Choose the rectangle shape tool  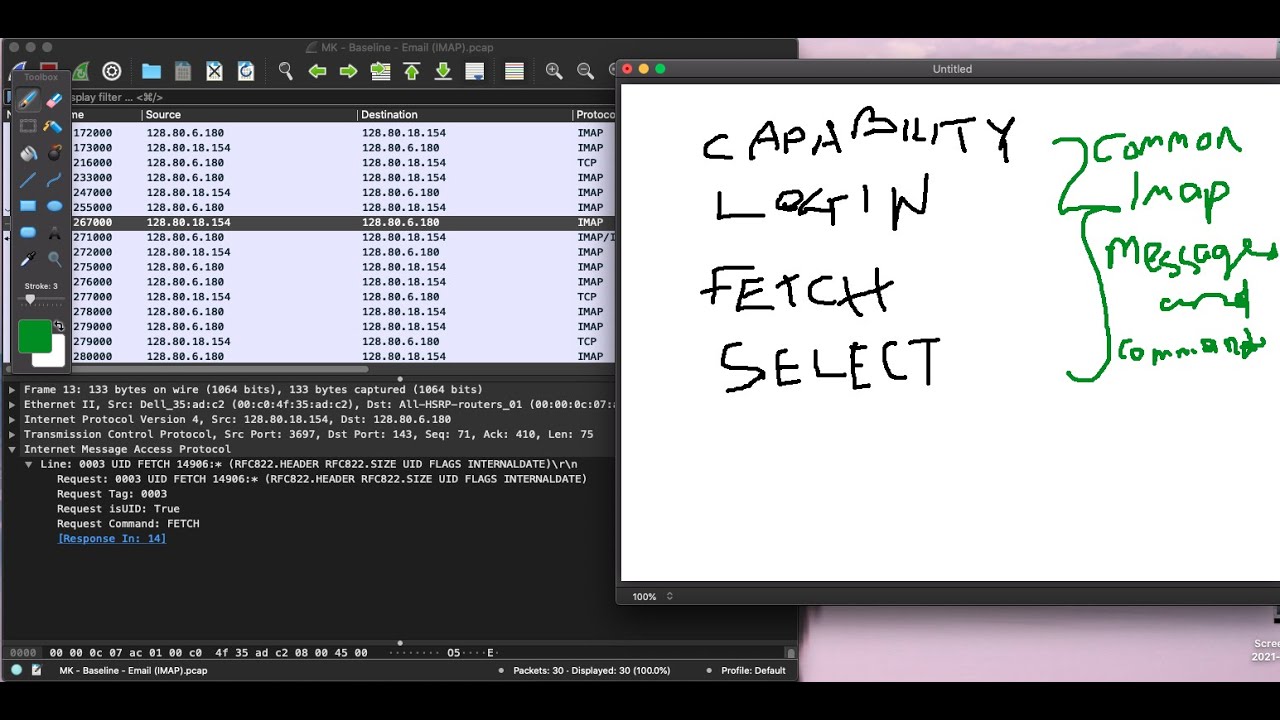(26, 205)
